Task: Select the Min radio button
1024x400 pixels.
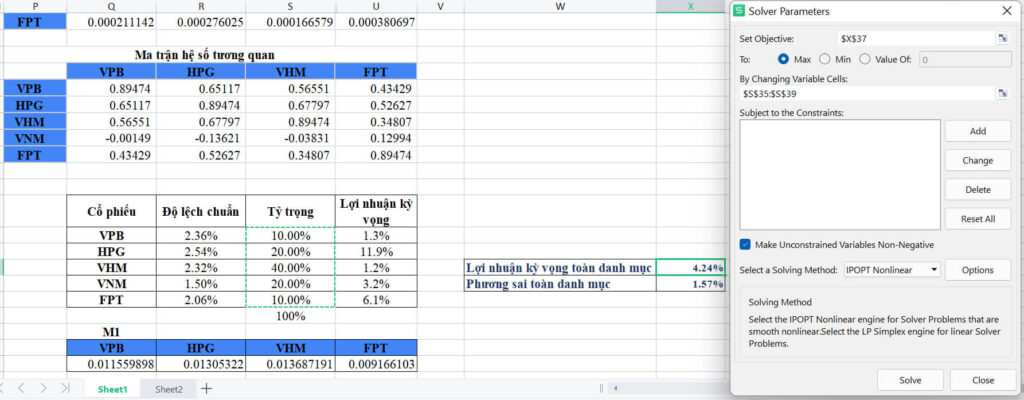Action: click(x=824, y=59)
